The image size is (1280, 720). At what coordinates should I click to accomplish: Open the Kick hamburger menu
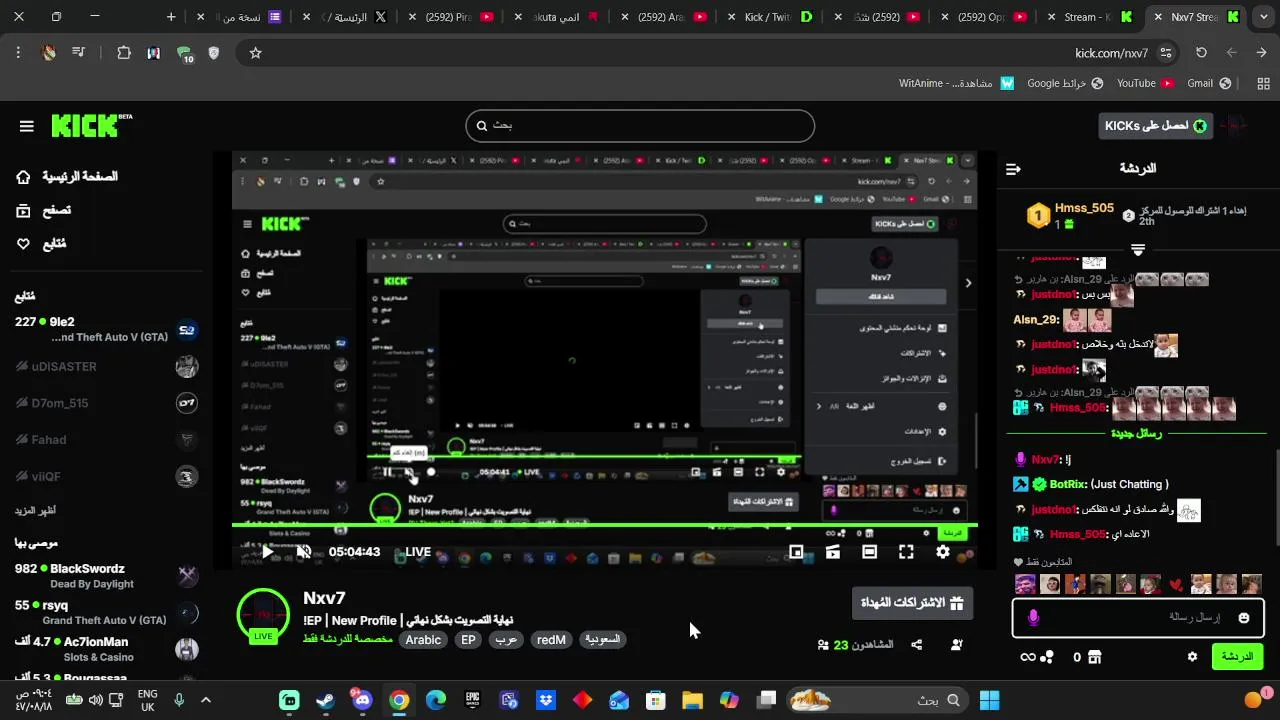[27, 126]
